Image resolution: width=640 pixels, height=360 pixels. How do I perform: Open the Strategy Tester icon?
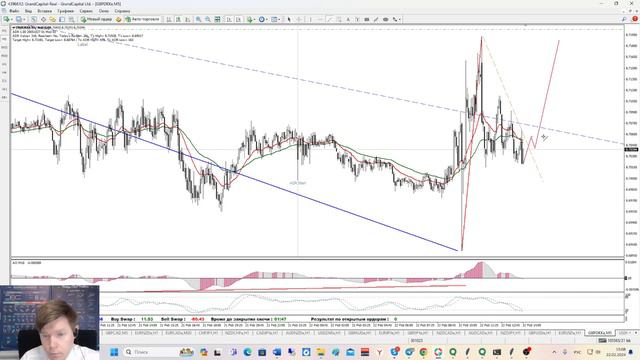pyautogui.click(x=71, y=19)
